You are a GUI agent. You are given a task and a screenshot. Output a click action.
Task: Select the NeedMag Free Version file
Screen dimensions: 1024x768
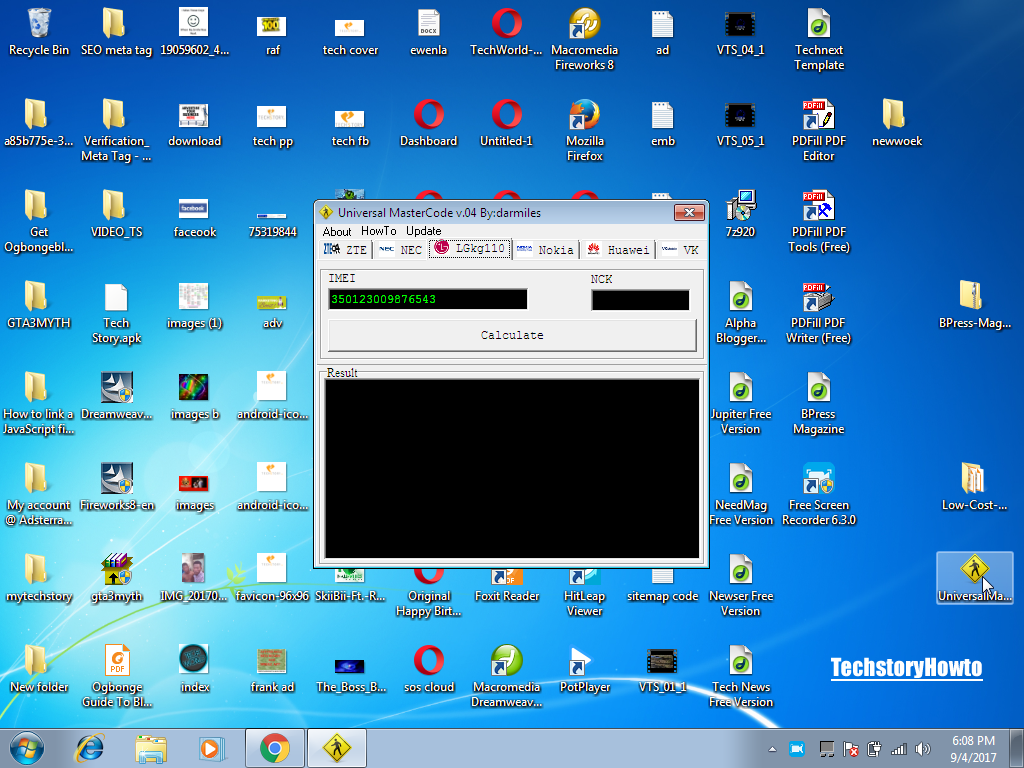tap(741, 494)
